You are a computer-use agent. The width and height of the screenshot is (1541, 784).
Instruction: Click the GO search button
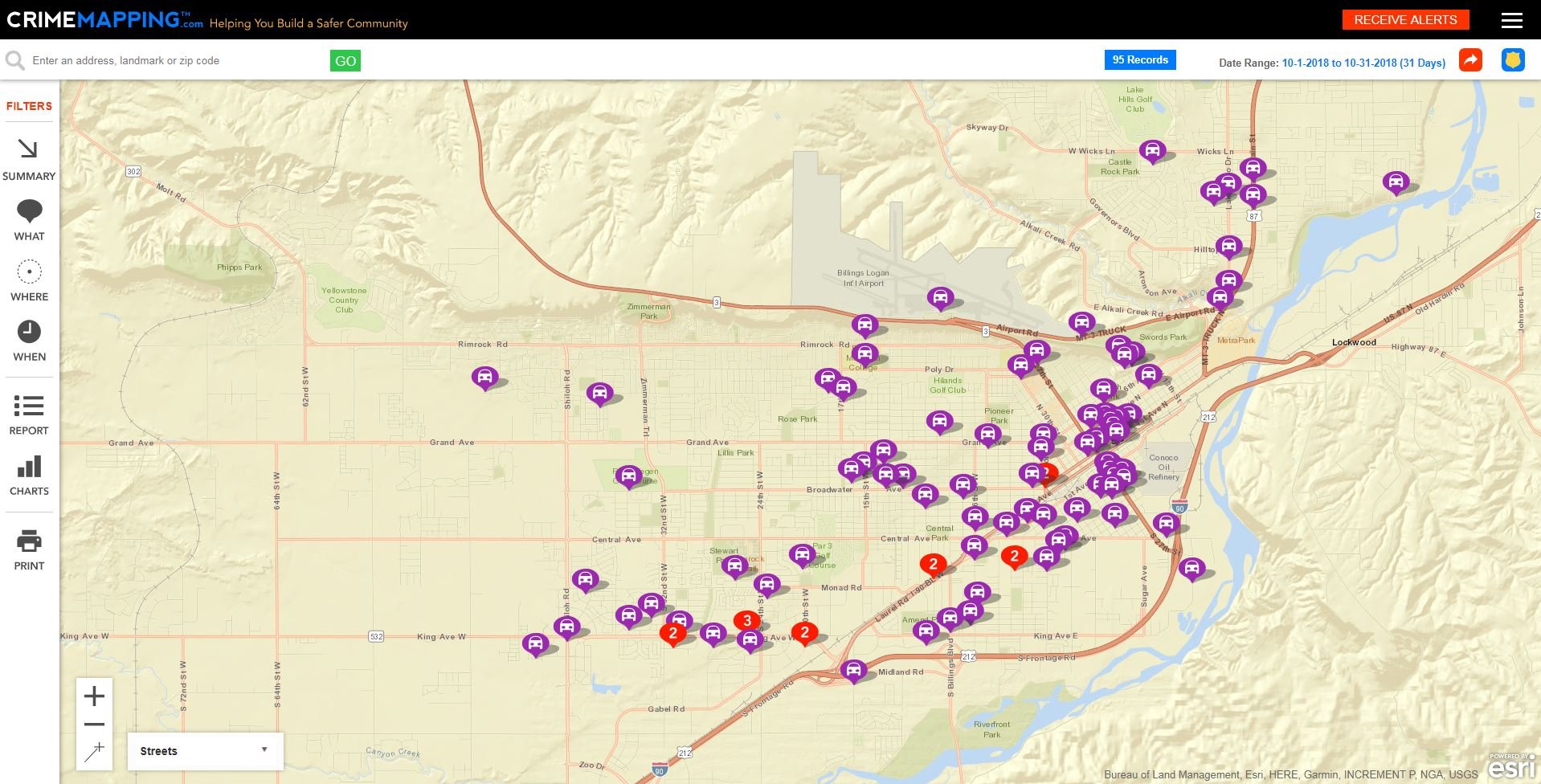tap(345, 61)
